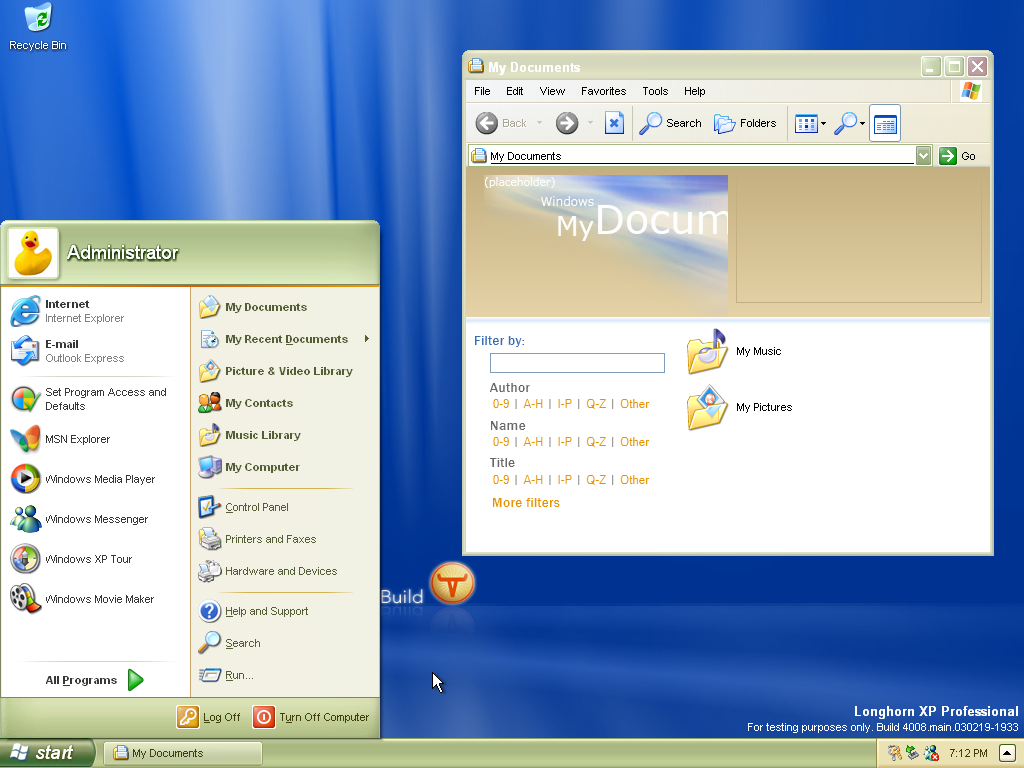Toggle the Folders pane button
Image resolution: width=1024 pixels, height=768 pixels.
tap(745, 123)
